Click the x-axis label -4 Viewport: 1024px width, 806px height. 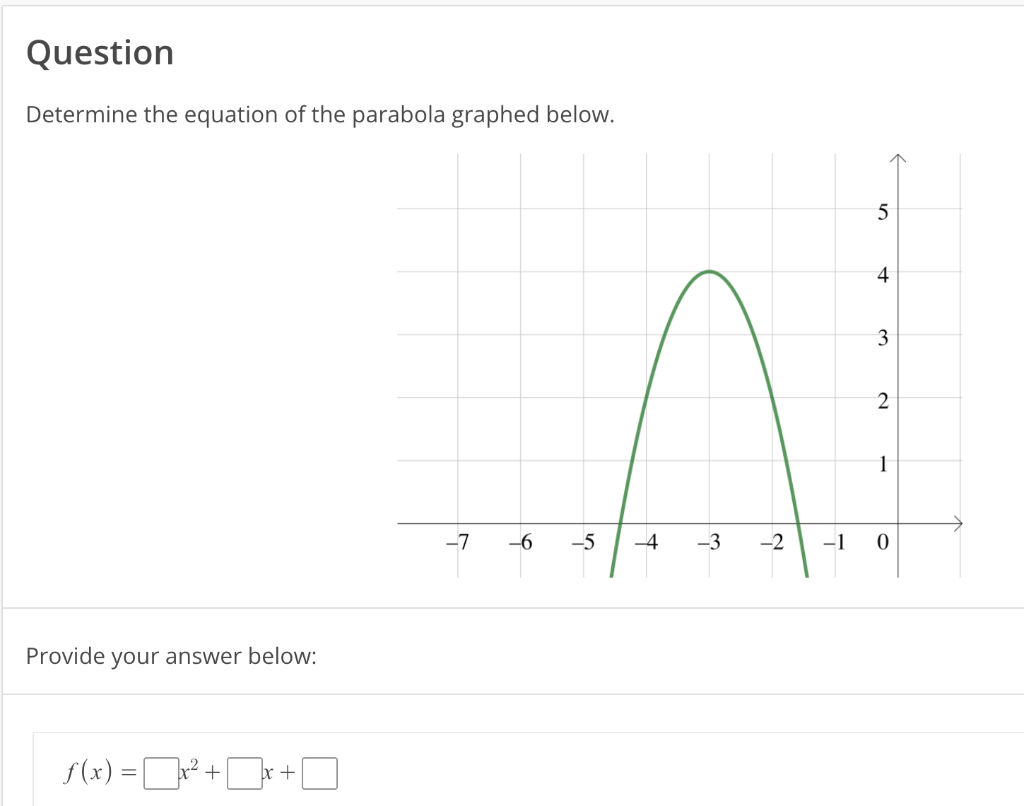[648, 543]
